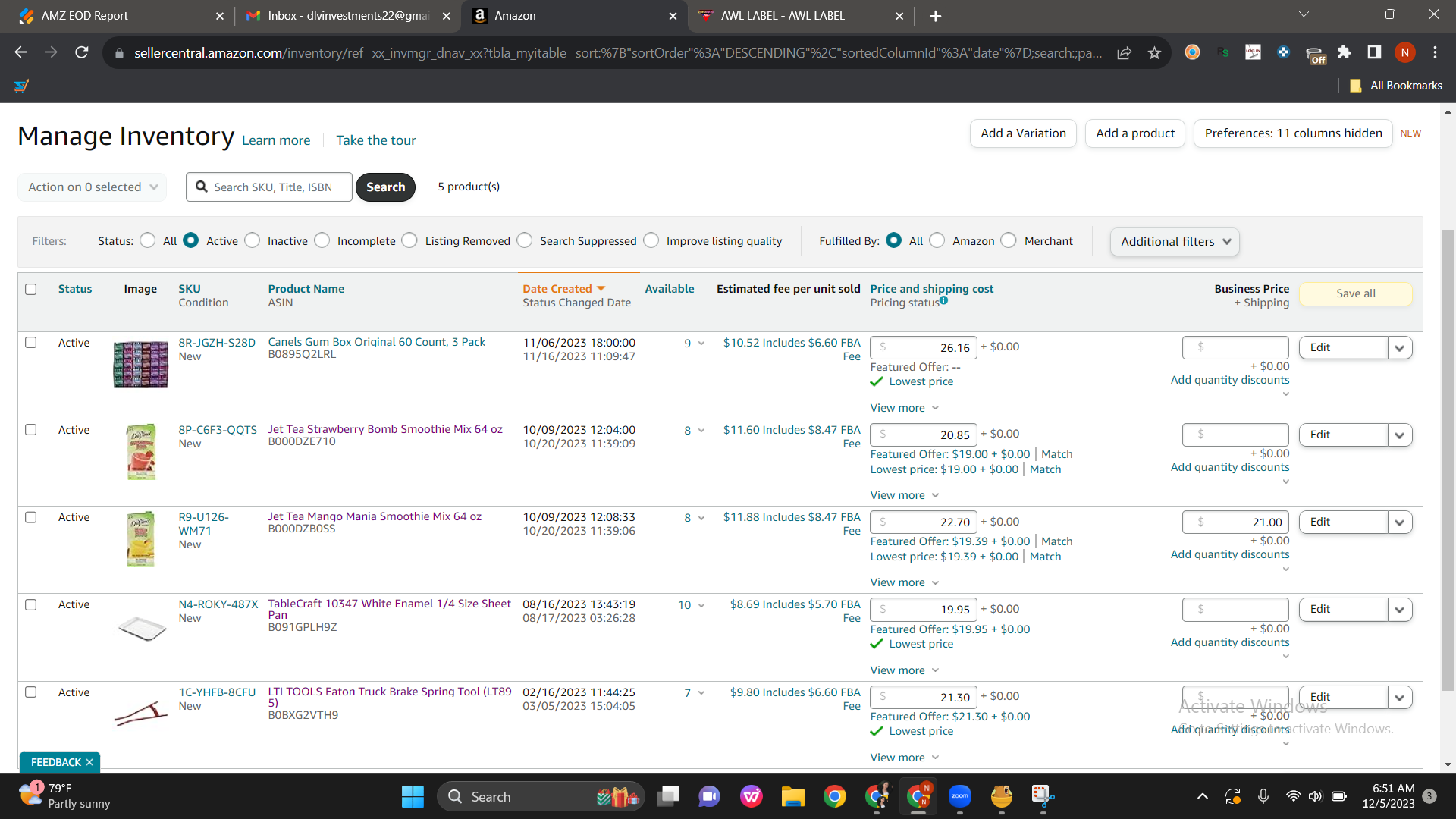Screen dimensions: 1456x819
Task: Select the All status radio button
Action: [148, 240]
